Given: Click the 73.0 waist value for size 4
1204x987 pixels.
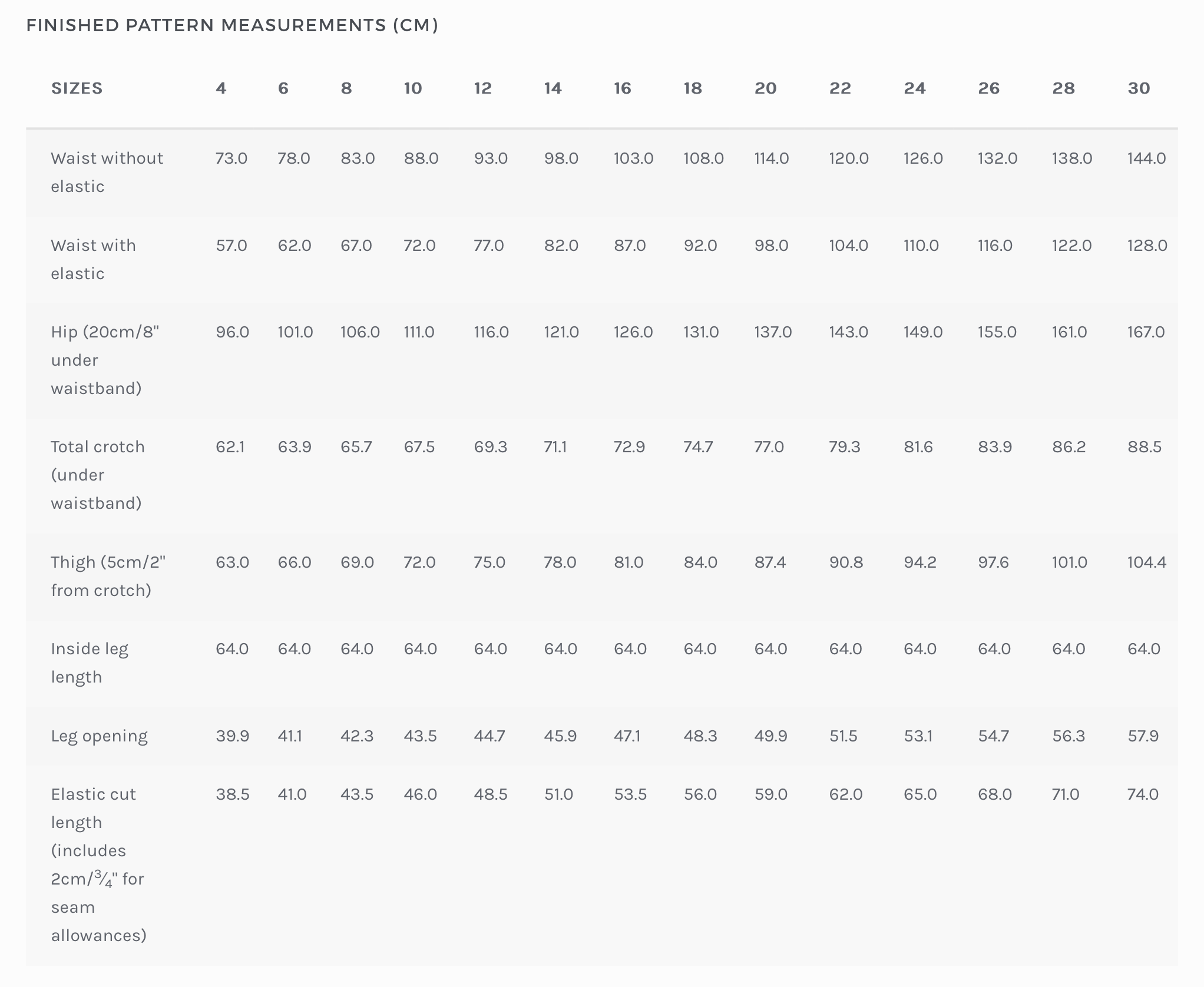Looking at the screenshot, I should click(231, 158).
